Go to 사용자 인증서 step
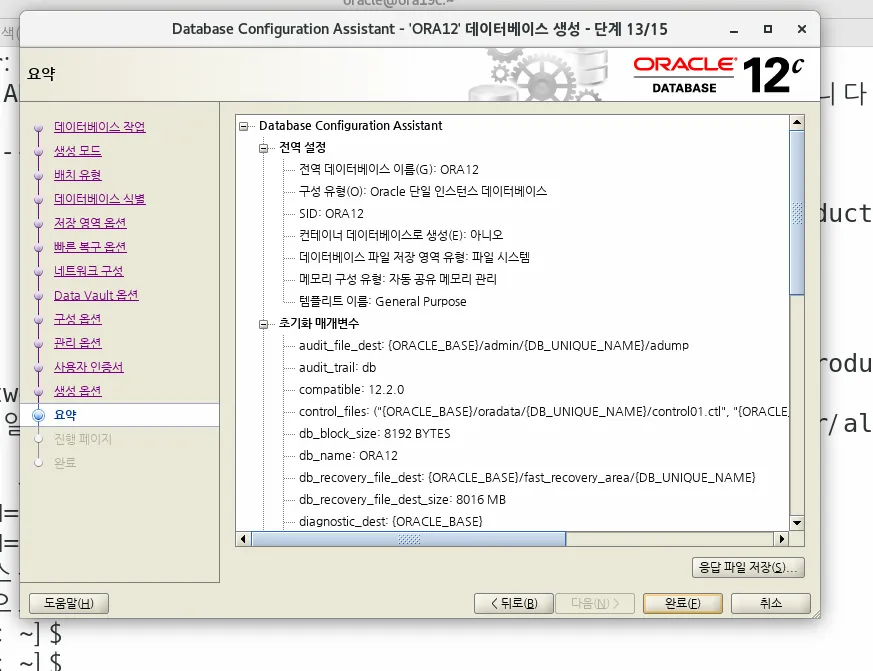 click(89, 367)
